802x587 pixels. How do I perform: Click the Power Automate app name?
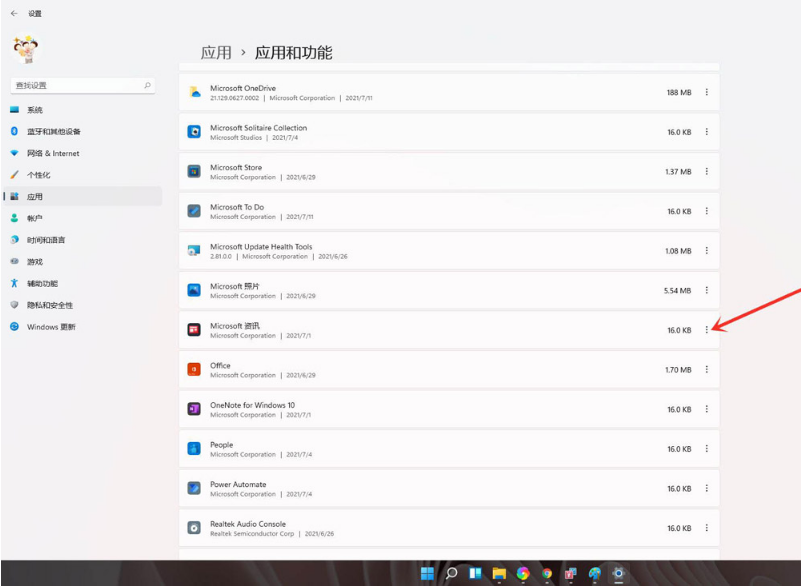point(238,484)
